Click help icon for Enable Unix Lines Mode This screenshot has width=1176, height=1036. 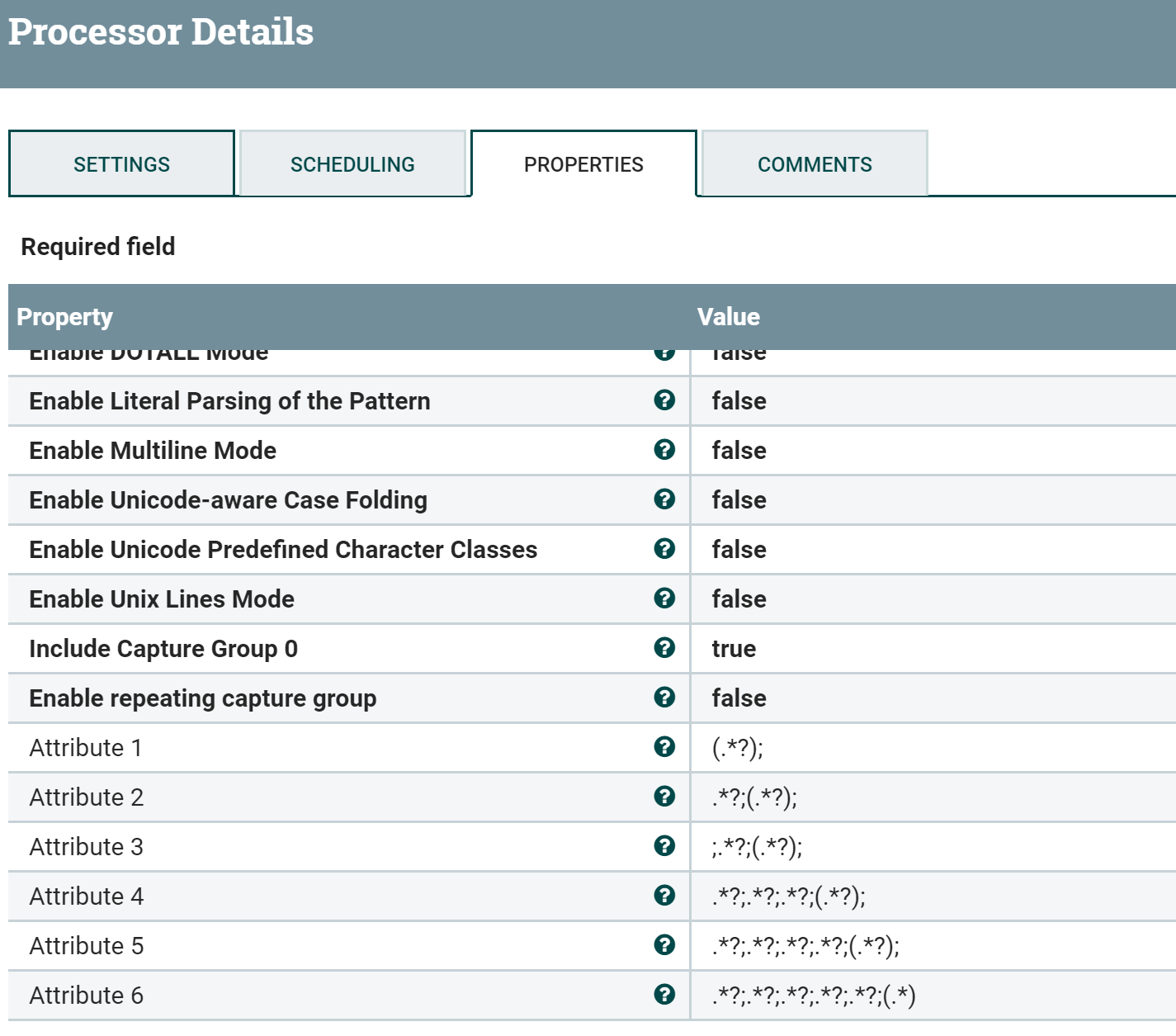coord(664,598)
